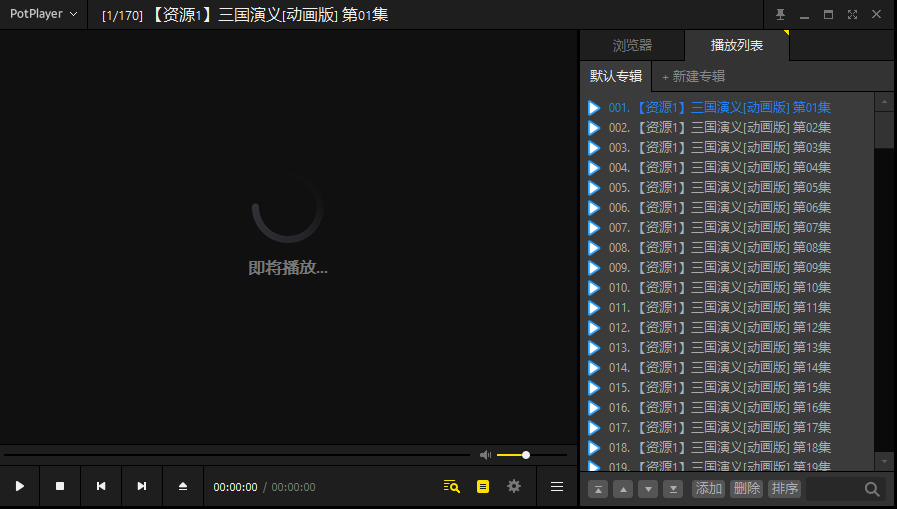This screenshot has width=897, height=509.
Task: Click the play icon beside 014 第14集
Action: (x=594, y=368)
